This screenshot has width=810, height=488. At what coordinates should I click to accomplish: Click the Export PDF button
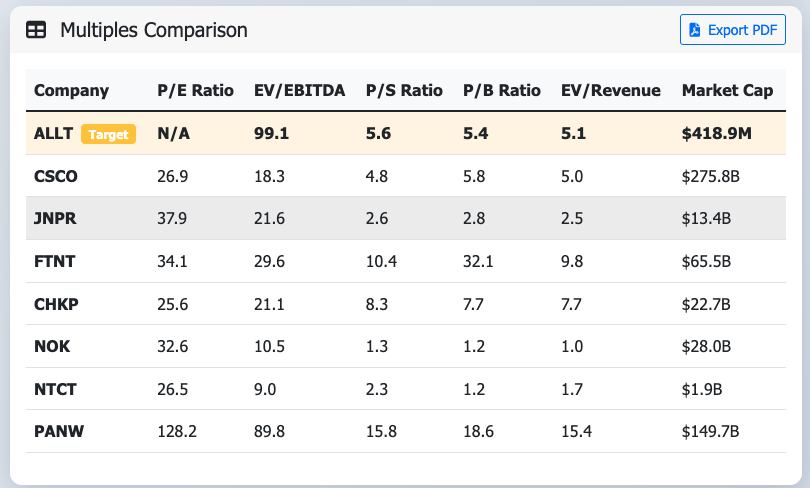click(733, 30)
